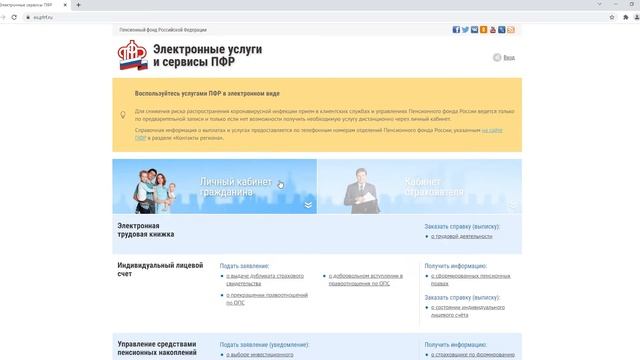Click 'Подать заявление:' label in лицевой счет section

(244, 266)
